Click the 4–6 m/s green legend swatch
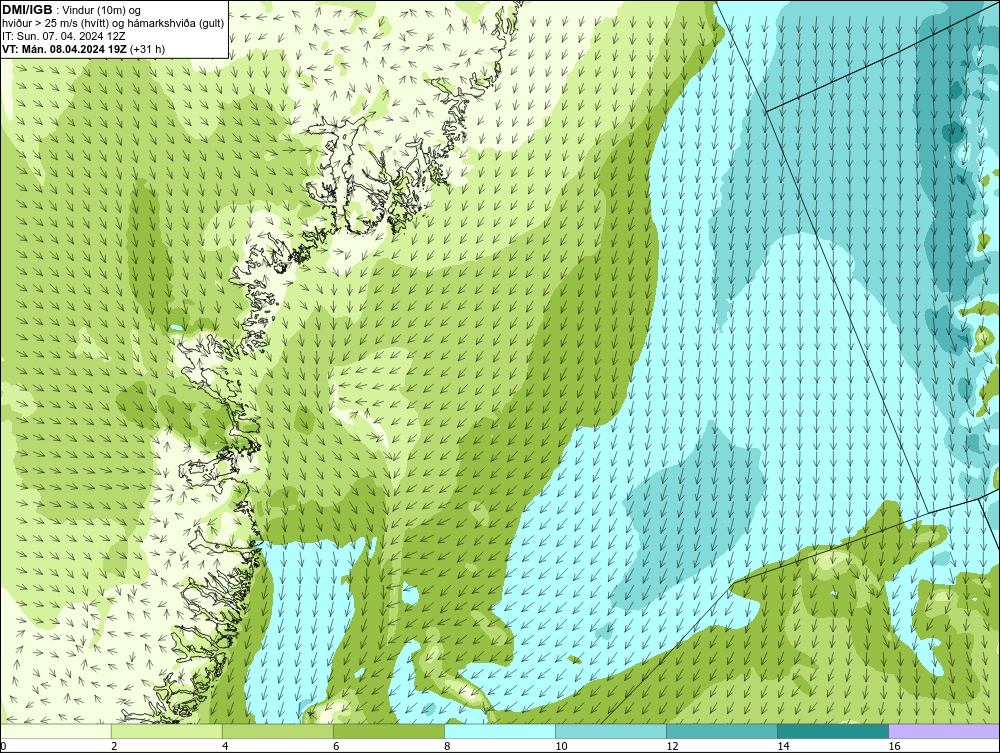The width and height of the screenshot is (1000, 753). 278,731
